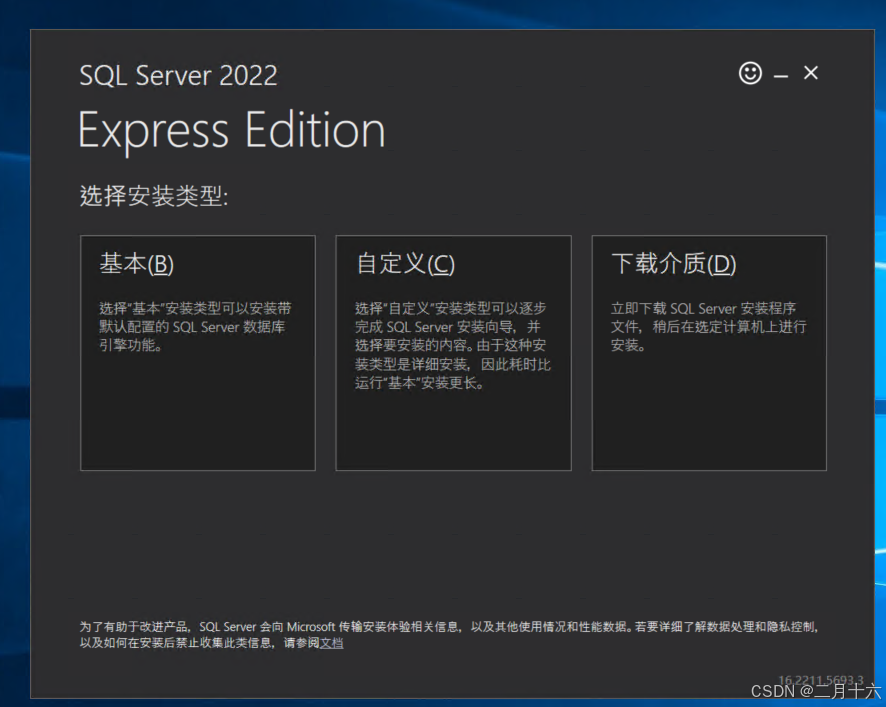Screen dimensions: 886x707
Task: Choose the 基本(B) installation type
Action: (x=198, y=353)
